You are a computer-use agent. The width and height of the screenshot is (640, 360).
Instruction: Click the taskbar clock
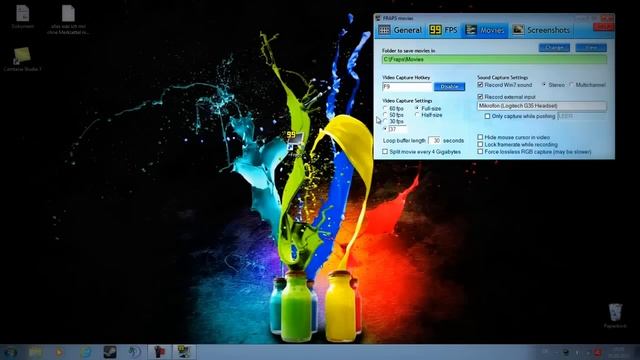pyautogui.click(x=619, y=352)
